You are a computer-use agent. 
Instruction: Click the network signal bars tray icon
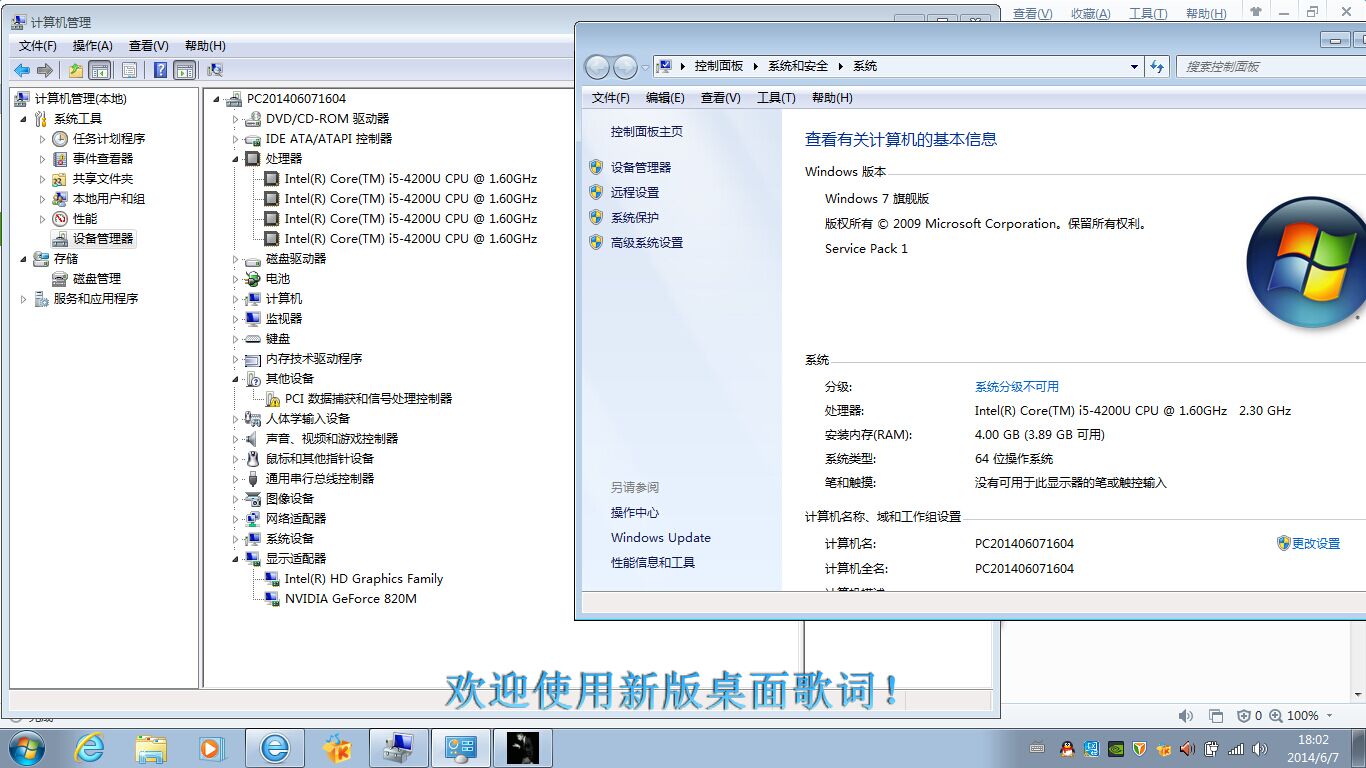(1236, 748)
